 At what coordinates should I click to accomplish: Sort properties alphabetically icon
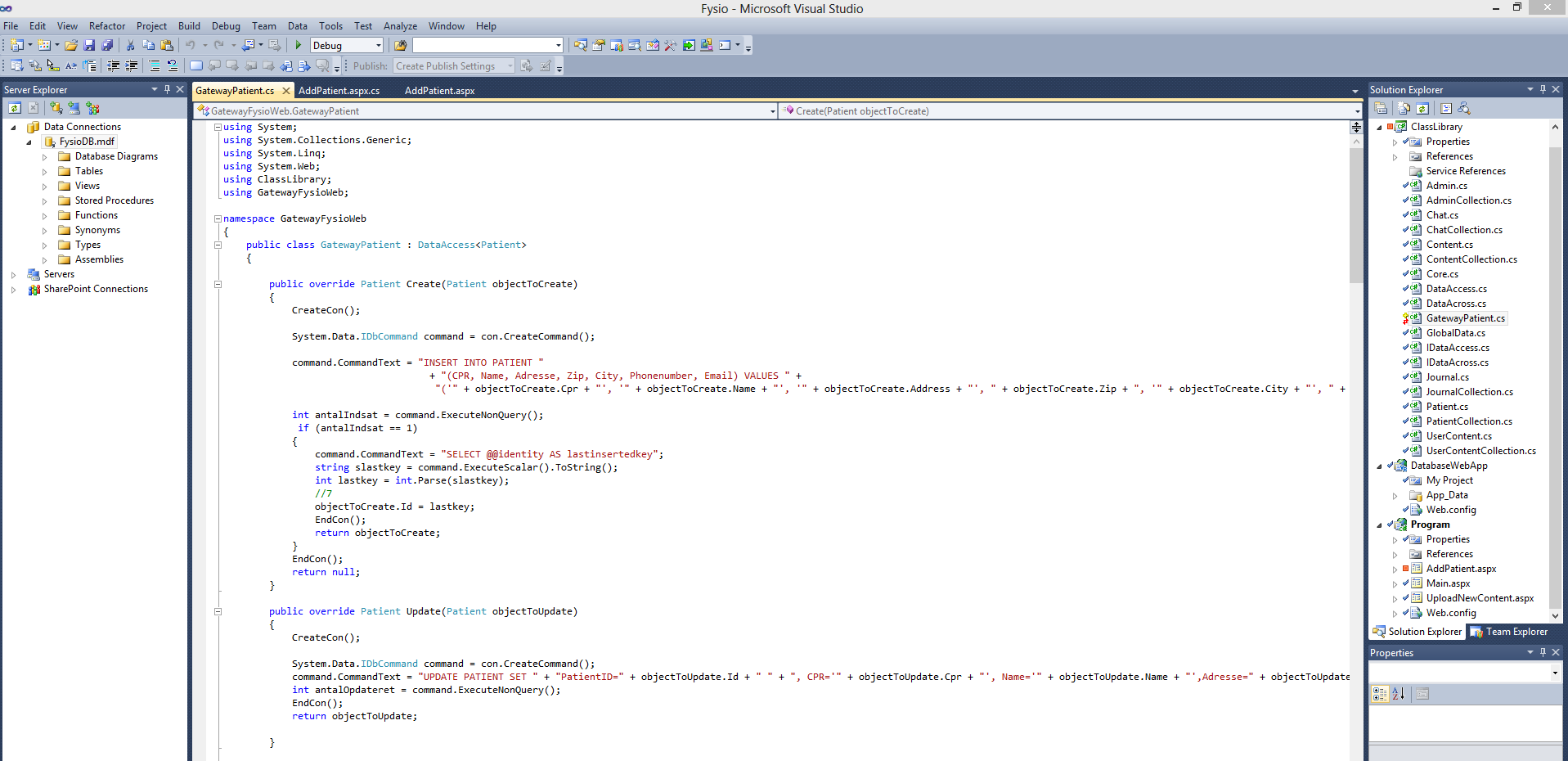1399,694
